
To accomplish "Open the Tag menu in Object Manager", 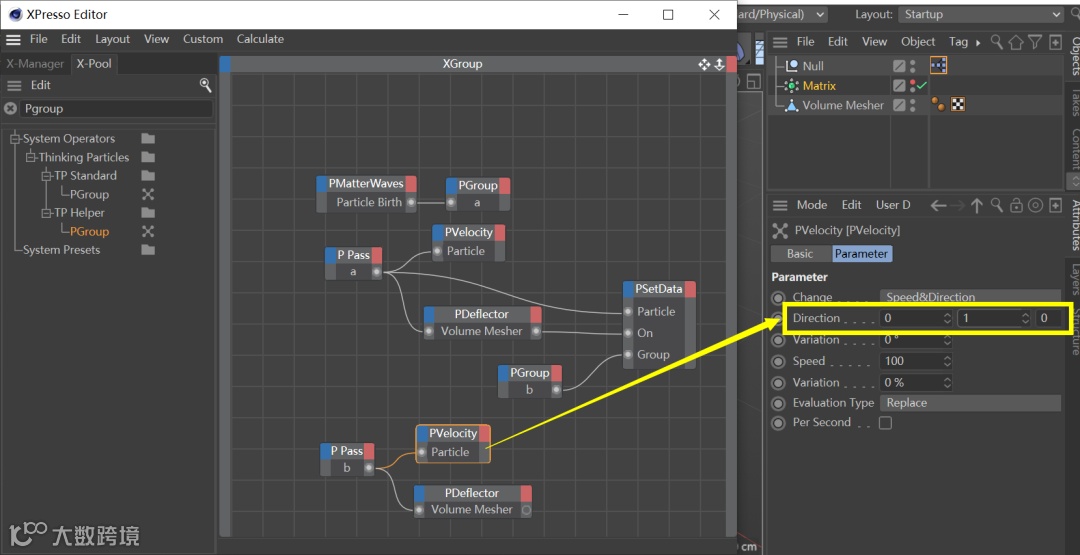I will (958, 42).
